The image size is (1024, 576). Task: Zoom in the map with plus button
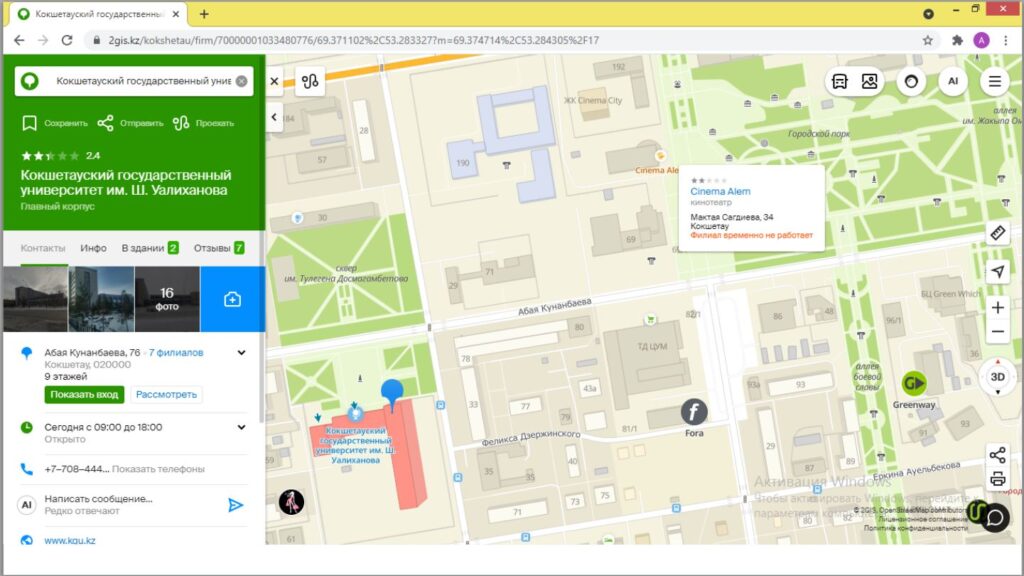997,308
